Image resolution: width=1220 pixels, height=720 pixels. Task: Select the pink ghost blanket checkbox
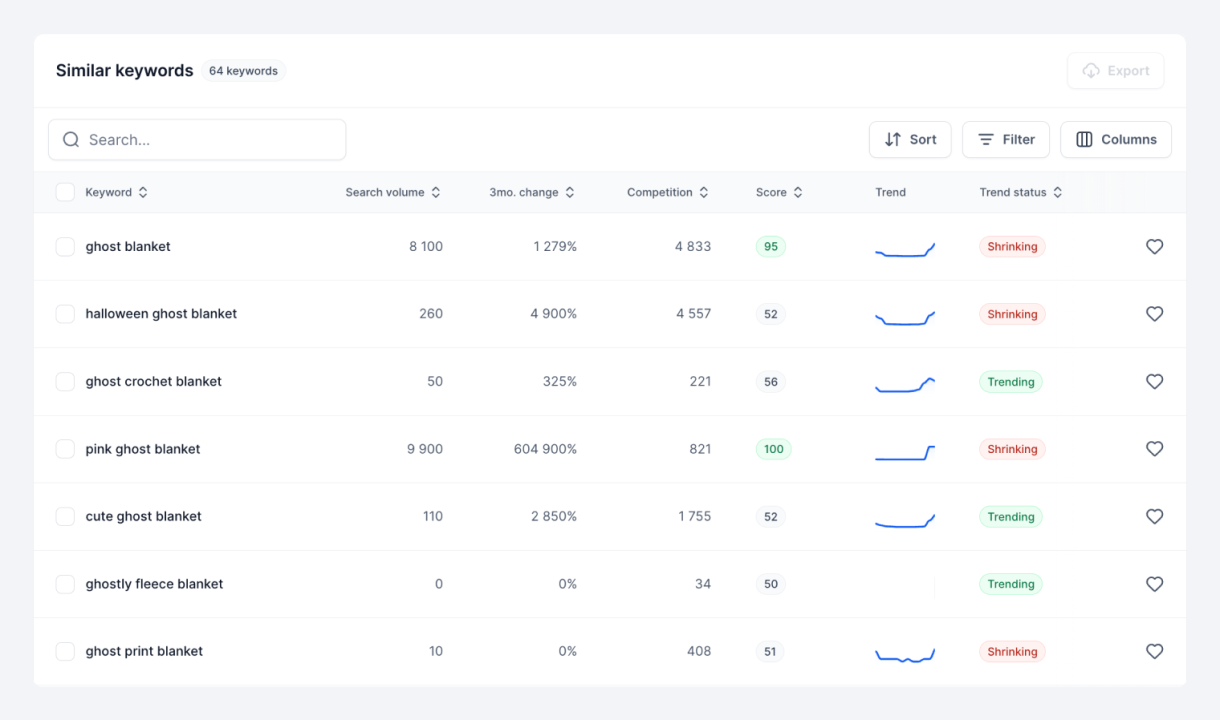pos(65,449)
